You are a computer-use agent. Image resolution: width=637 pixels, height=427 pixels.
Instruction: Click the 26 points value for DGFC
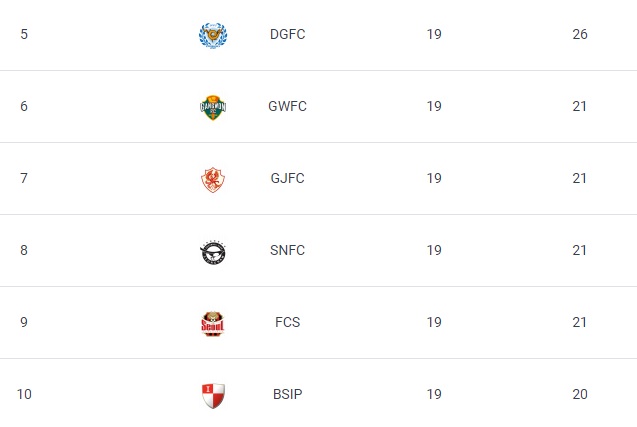pyautogui.click(x=580, y=34)
